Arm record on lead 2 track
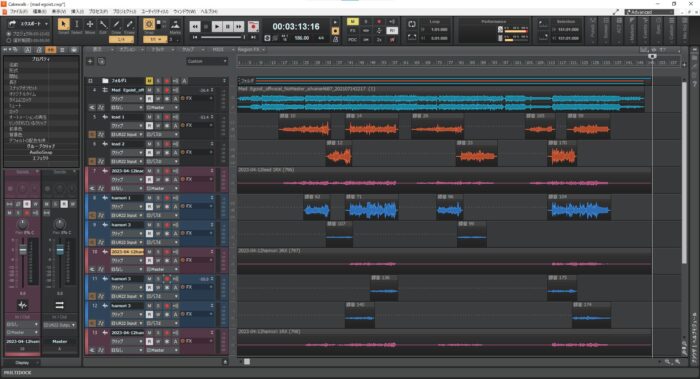 click(x=167, y=144)
